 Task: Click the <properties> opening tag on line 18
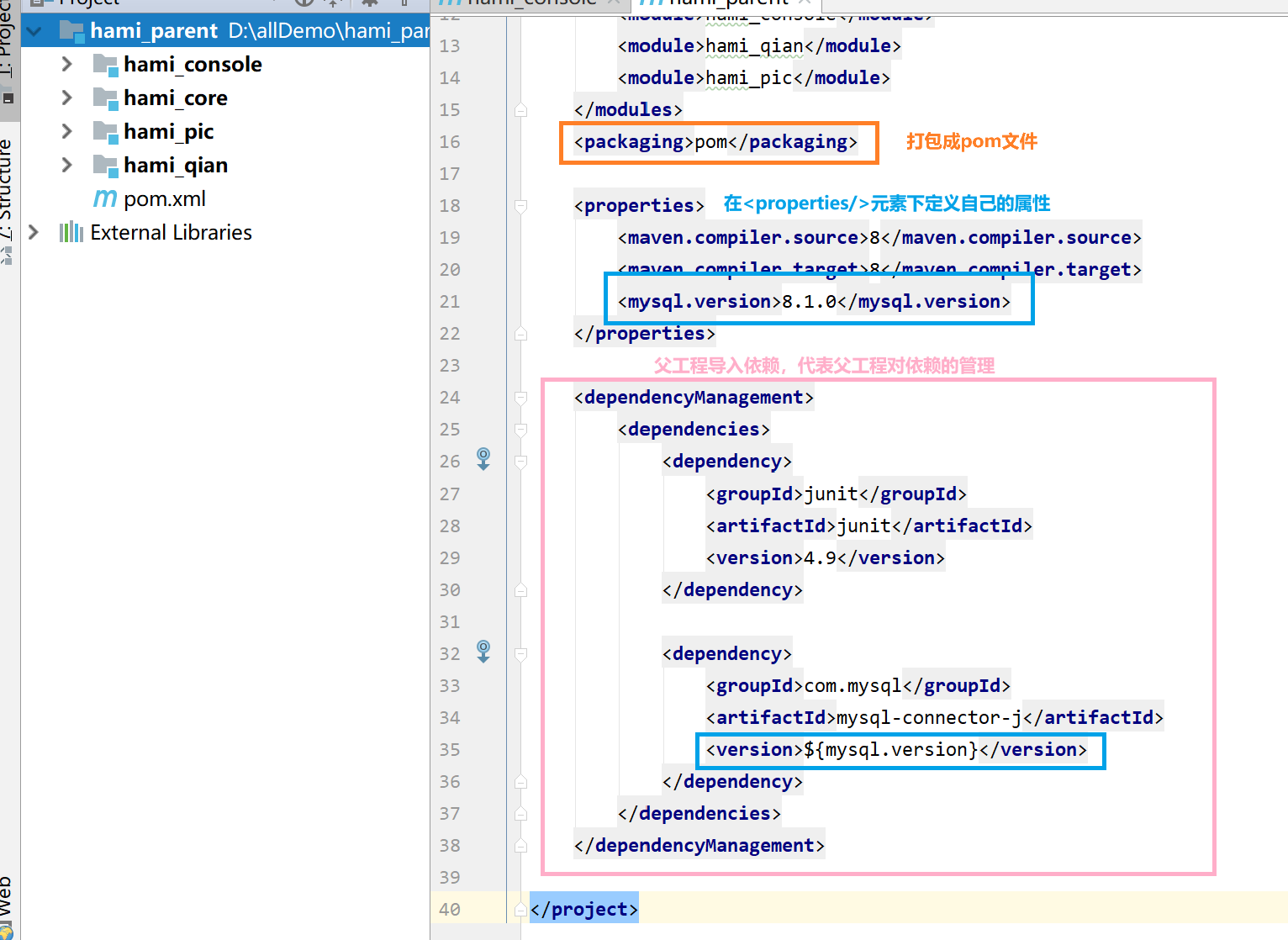[639, 206]
